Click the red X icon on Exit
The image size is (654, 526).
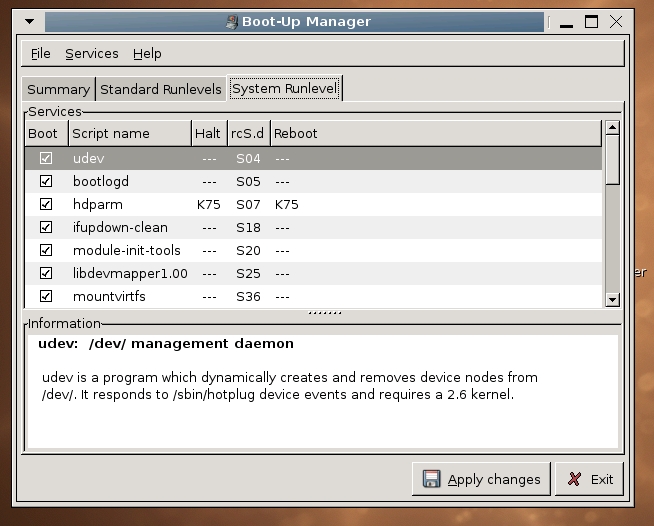[x=576, y=479]
